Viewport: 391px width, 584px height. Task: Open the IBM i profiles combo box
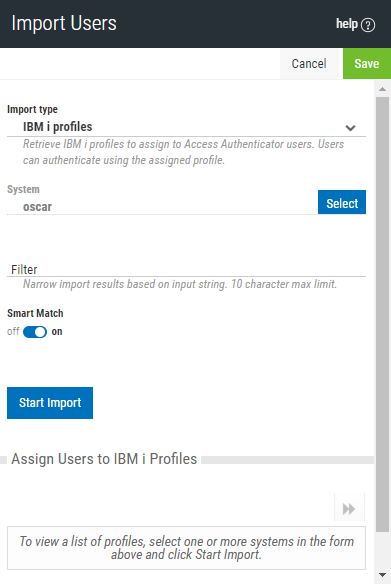pos(186,127)
